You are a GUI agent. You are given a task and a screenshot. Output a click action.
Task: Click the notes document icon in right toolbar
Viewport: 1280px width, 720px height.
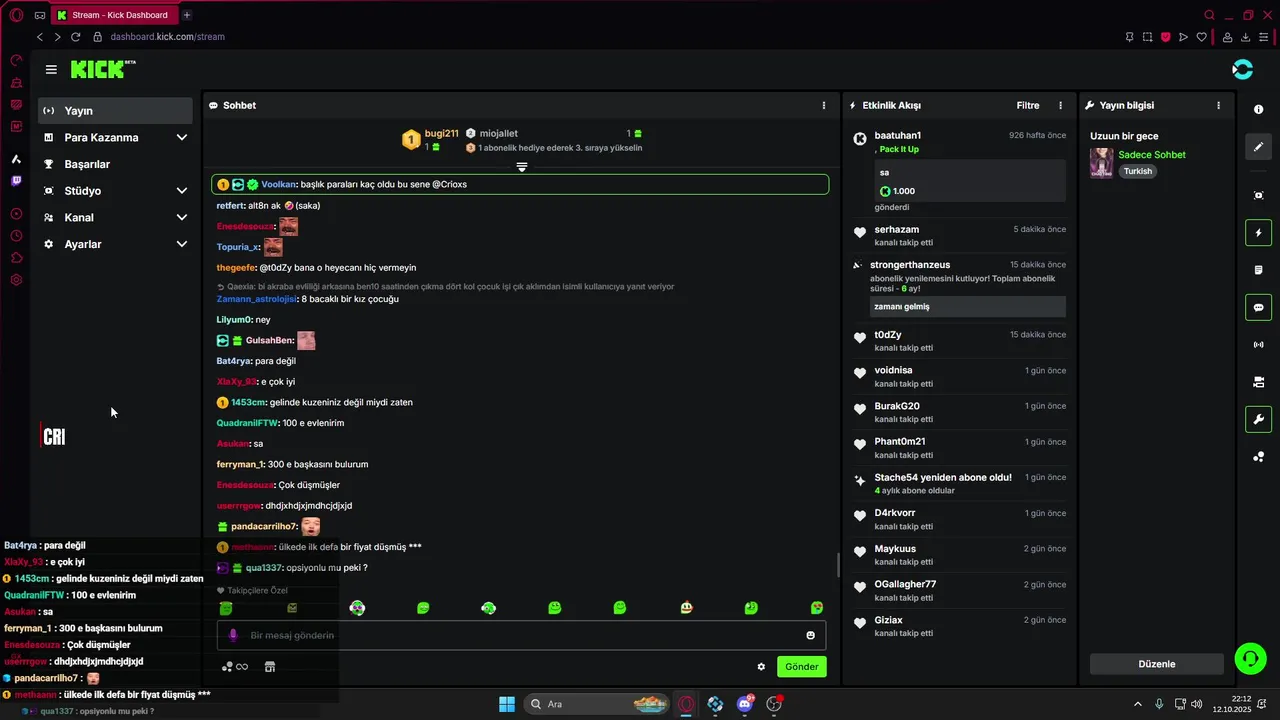point(1258,270)
